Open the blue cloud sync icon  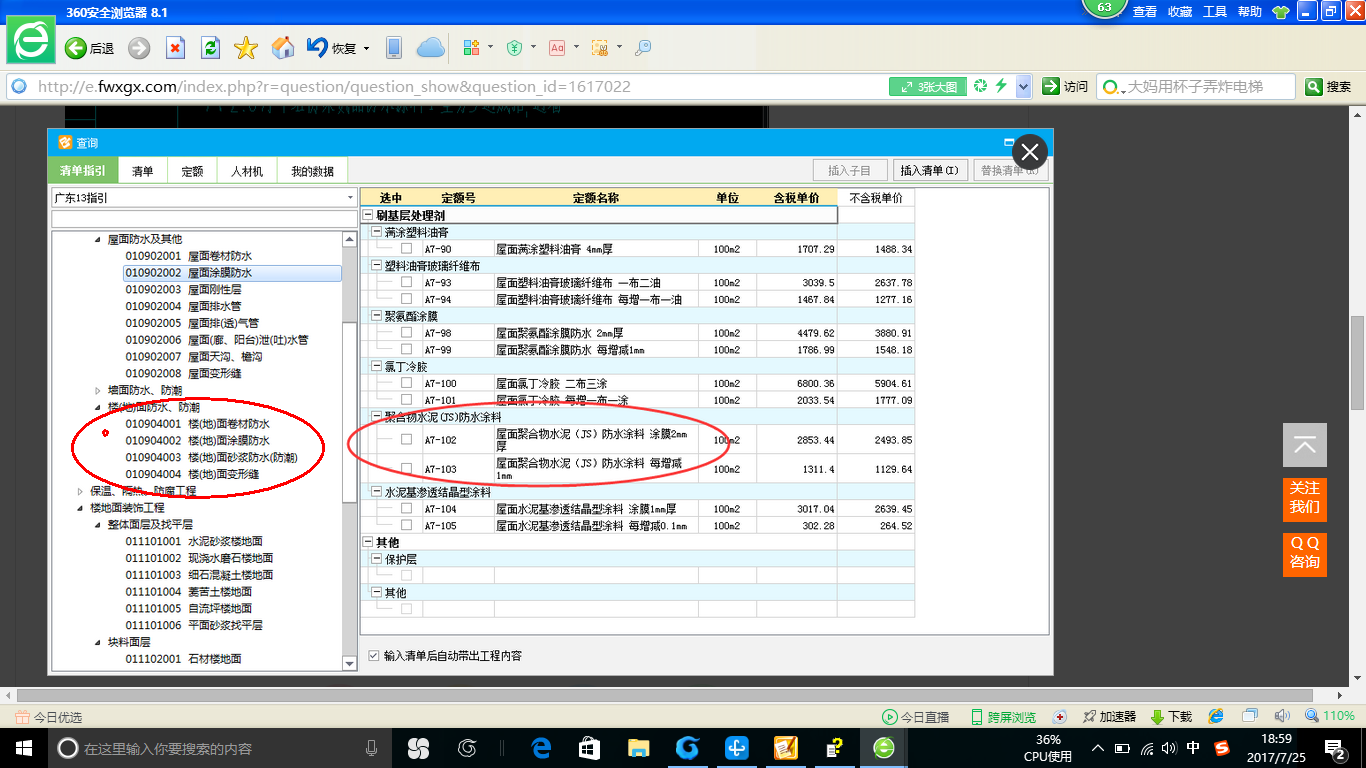(430, 48)
